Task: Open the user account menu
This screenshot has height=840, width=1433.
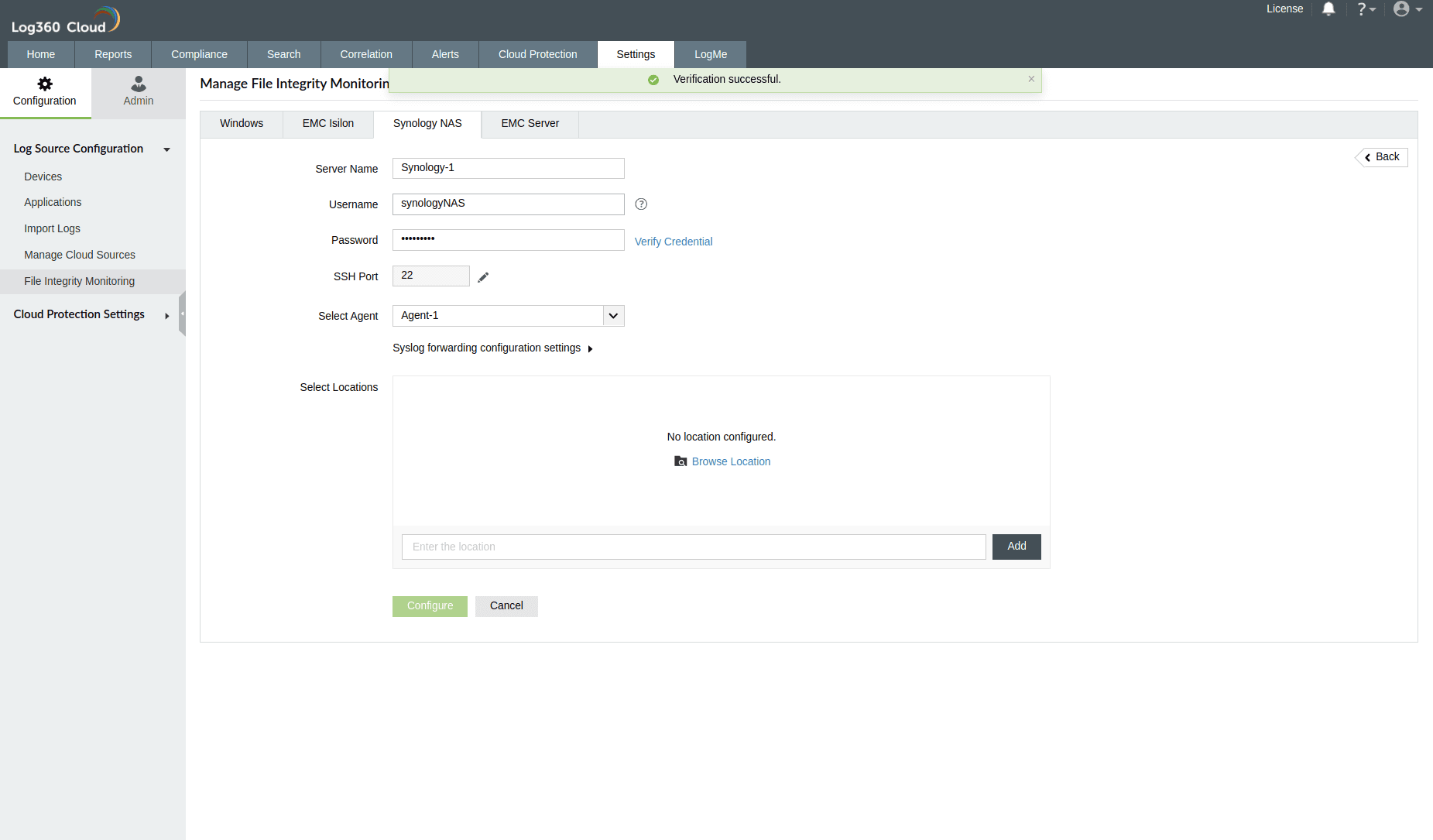Action: tap(1407, 9)
